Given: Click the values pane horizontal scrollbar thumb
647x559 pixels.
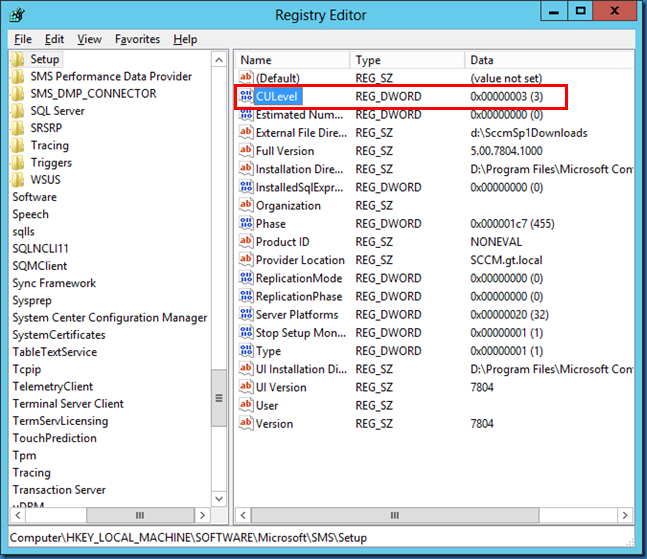Looking at the screenshot, I should pos(395,515).
